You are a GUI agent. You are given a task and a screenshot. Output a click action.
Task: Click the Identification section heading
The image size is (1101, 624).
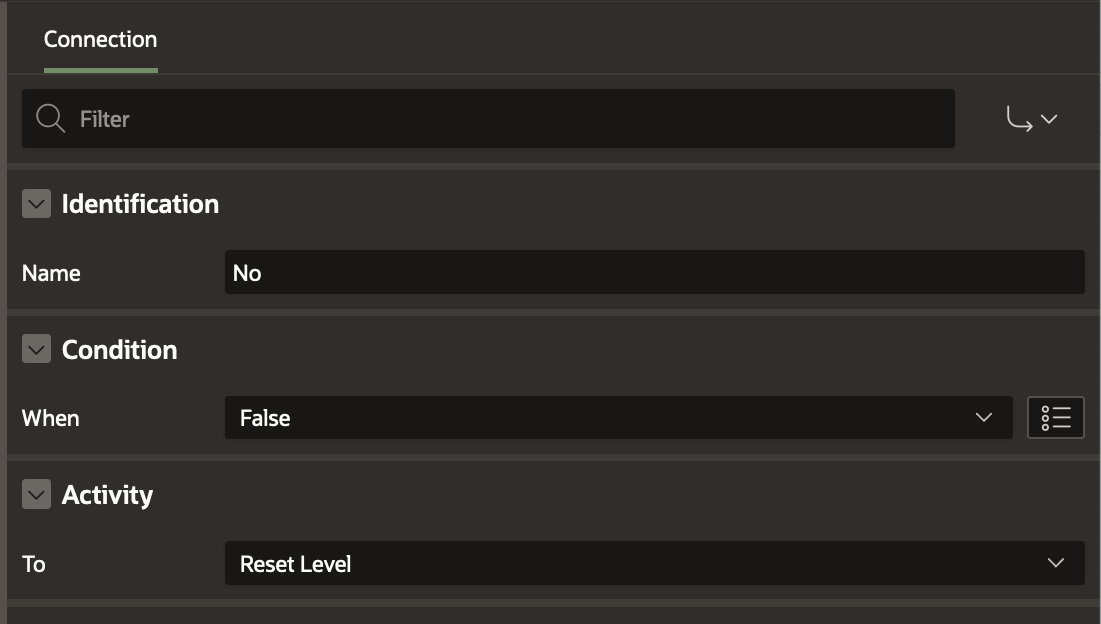pos(140,204)
